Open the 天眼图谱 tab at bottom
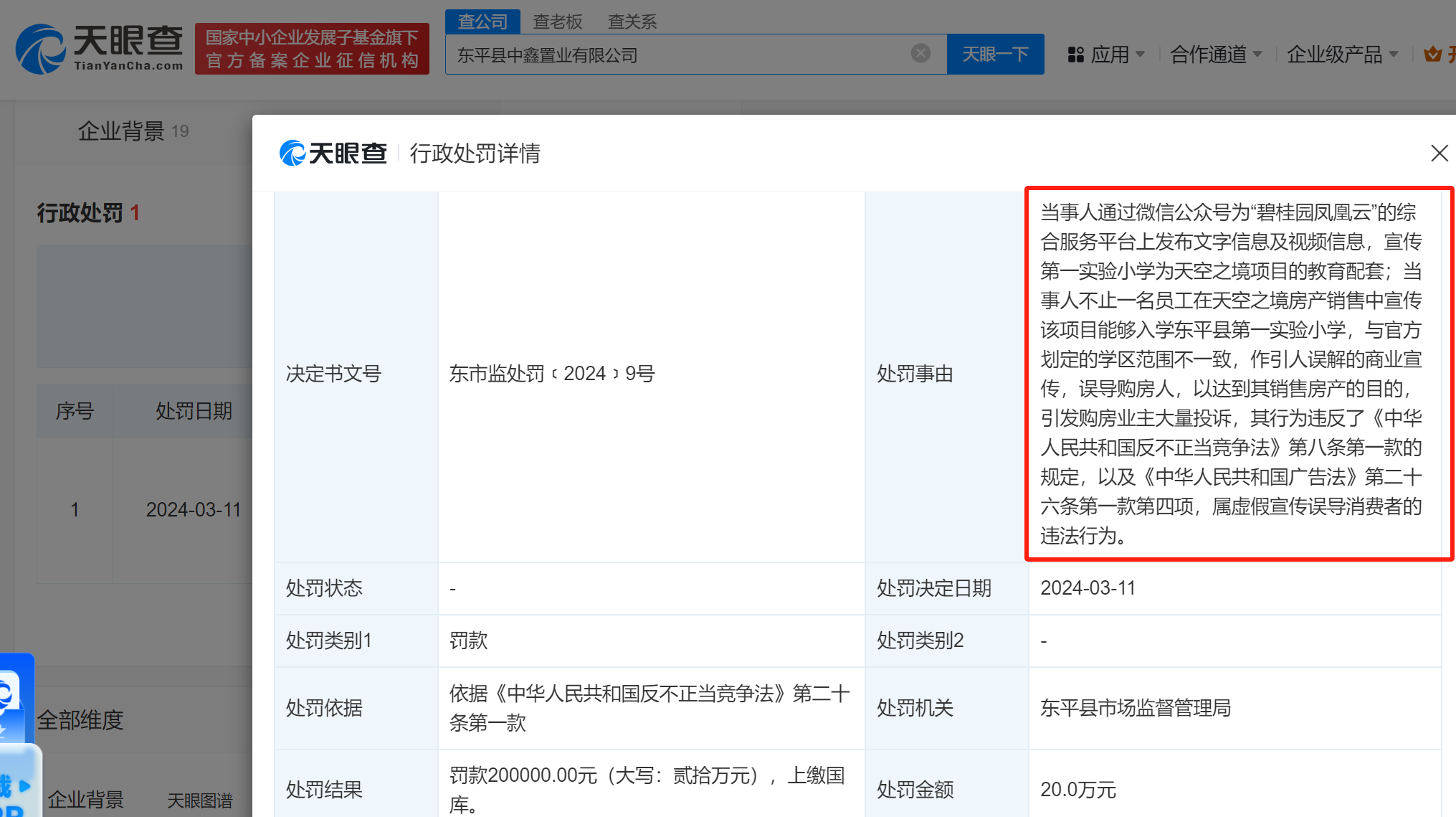Viewport: 1456px width, 817px height. click(200, 801)
